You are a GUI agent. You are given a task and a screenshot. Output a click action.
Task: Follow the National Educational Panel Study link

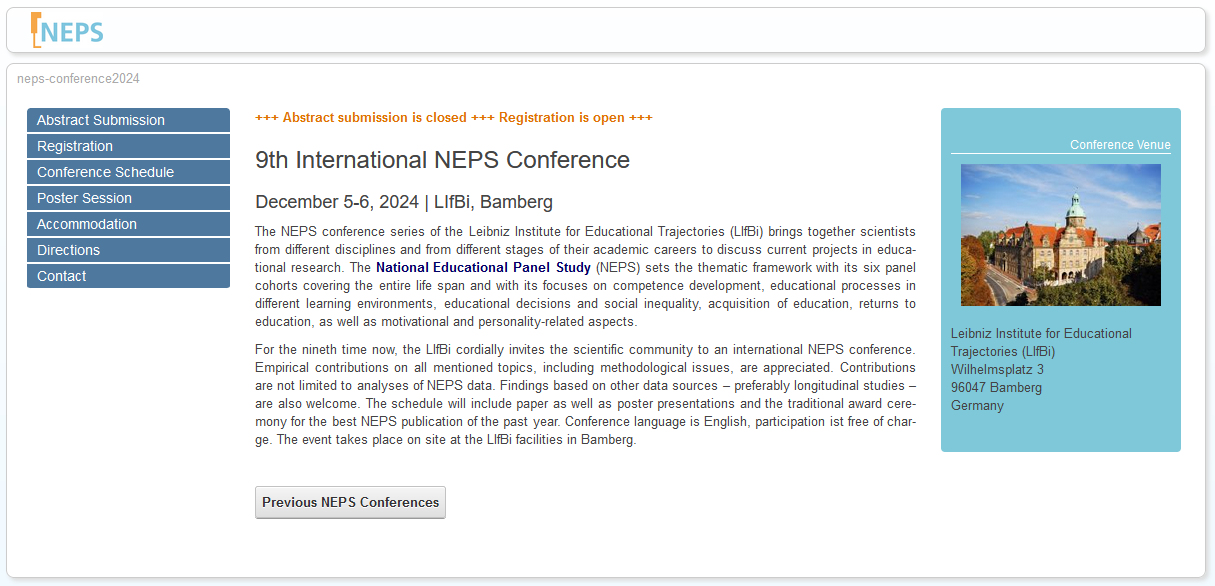484,268
